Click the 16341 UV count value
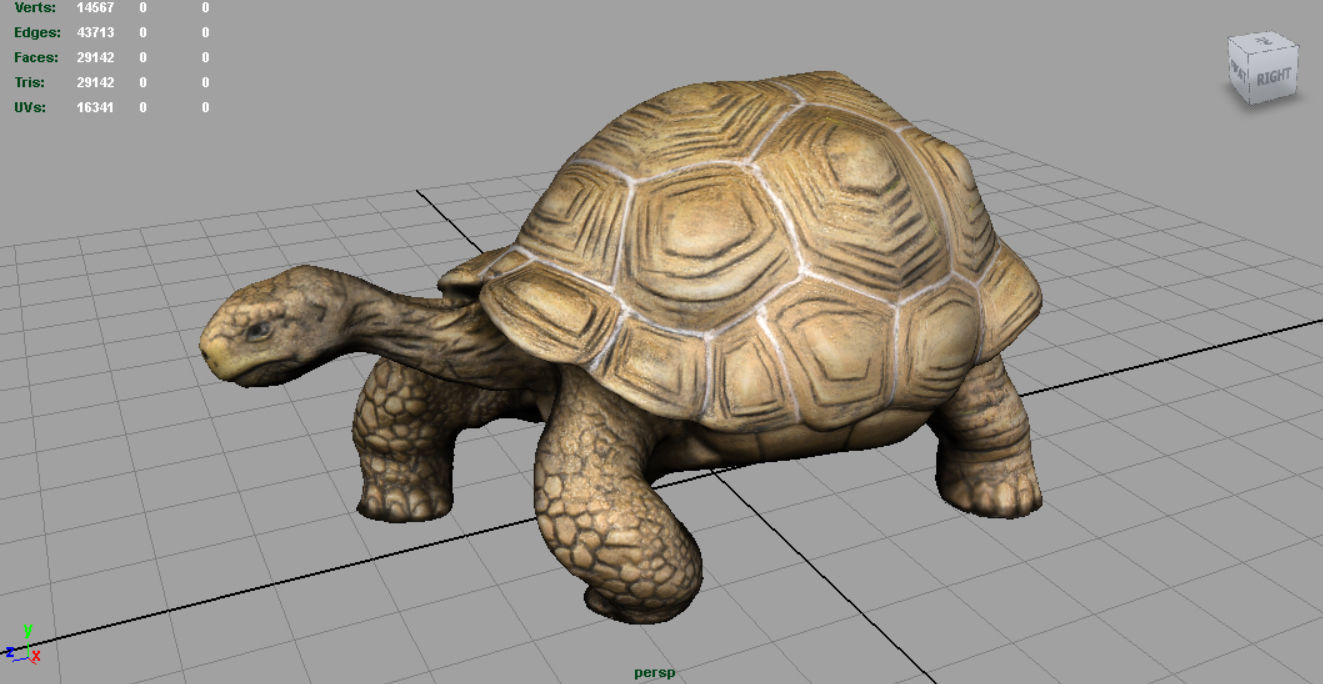Image resolution: width=1323 pixels, height=684 pixels. pos(94,107)
